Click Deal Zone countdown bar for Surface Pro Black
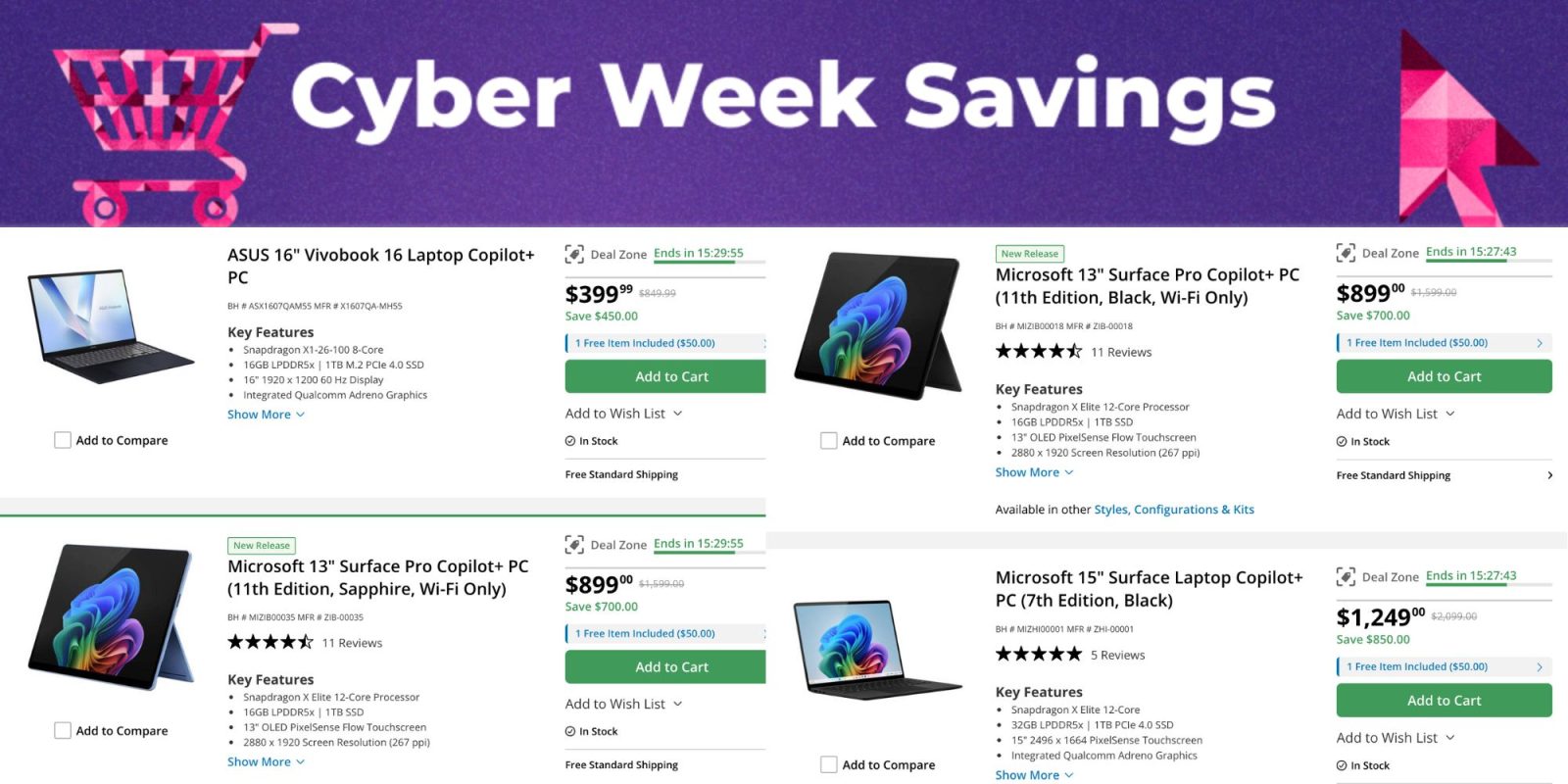1568x784 pixels. 1489,260
